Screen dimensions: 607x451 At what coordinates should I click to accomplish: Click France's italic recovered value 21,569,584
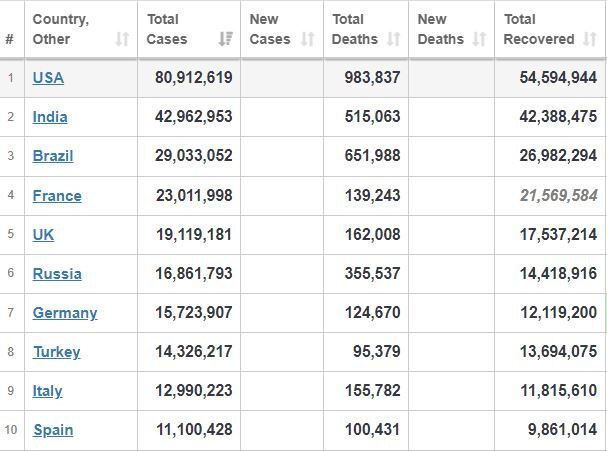(558, 195)
